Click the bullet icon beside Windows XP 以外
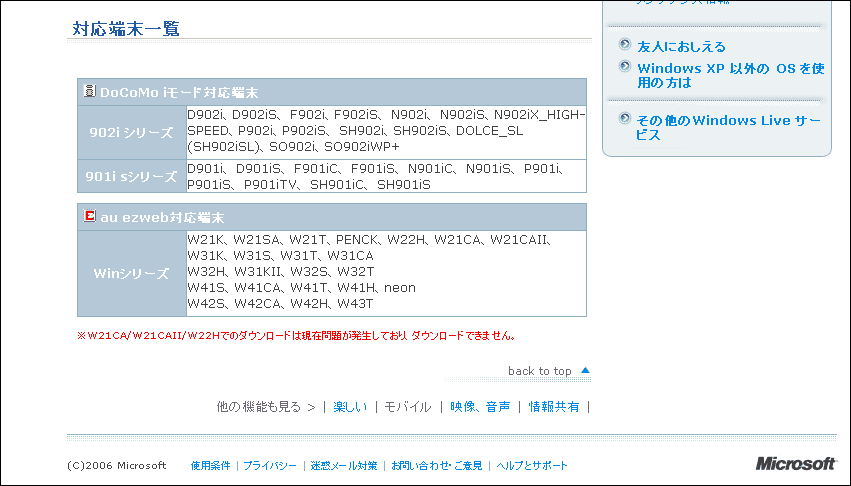Viewport: 851px width, 486px height. (625, 68)
